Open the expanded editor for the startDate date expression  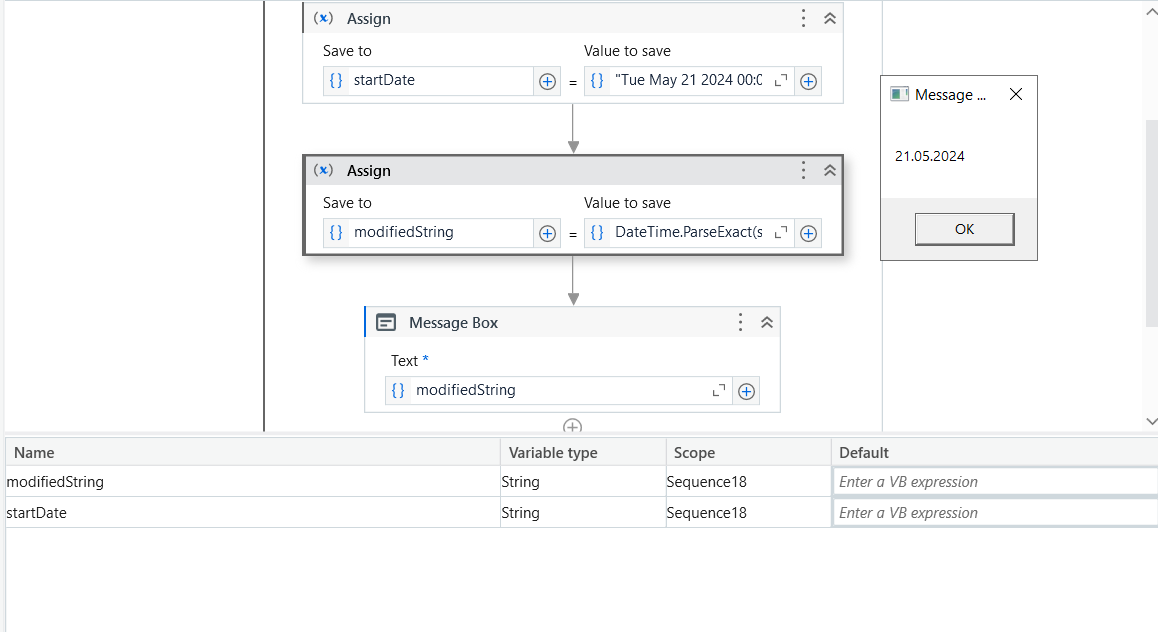(x=780, y=81)
